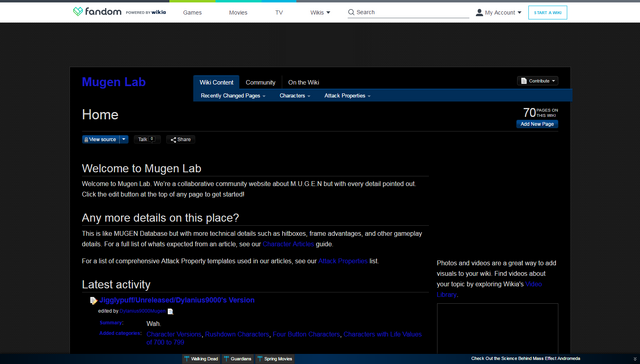Open Dylanius9000Mugen user profile link
Image resolution: width=640 pixels, height=364 pixels.
pos(142,311)
